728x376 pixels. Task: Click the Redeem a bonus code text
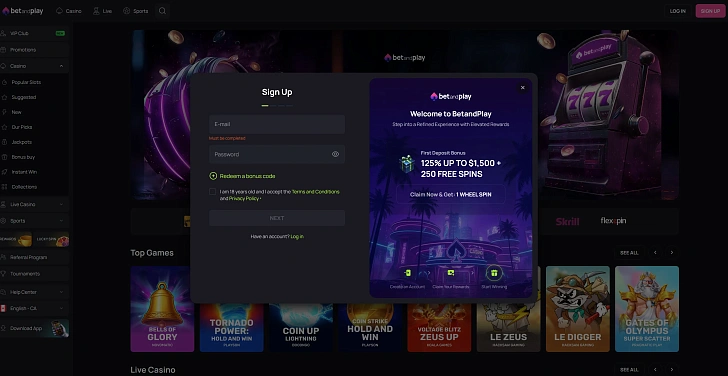[x=247, y=176]
